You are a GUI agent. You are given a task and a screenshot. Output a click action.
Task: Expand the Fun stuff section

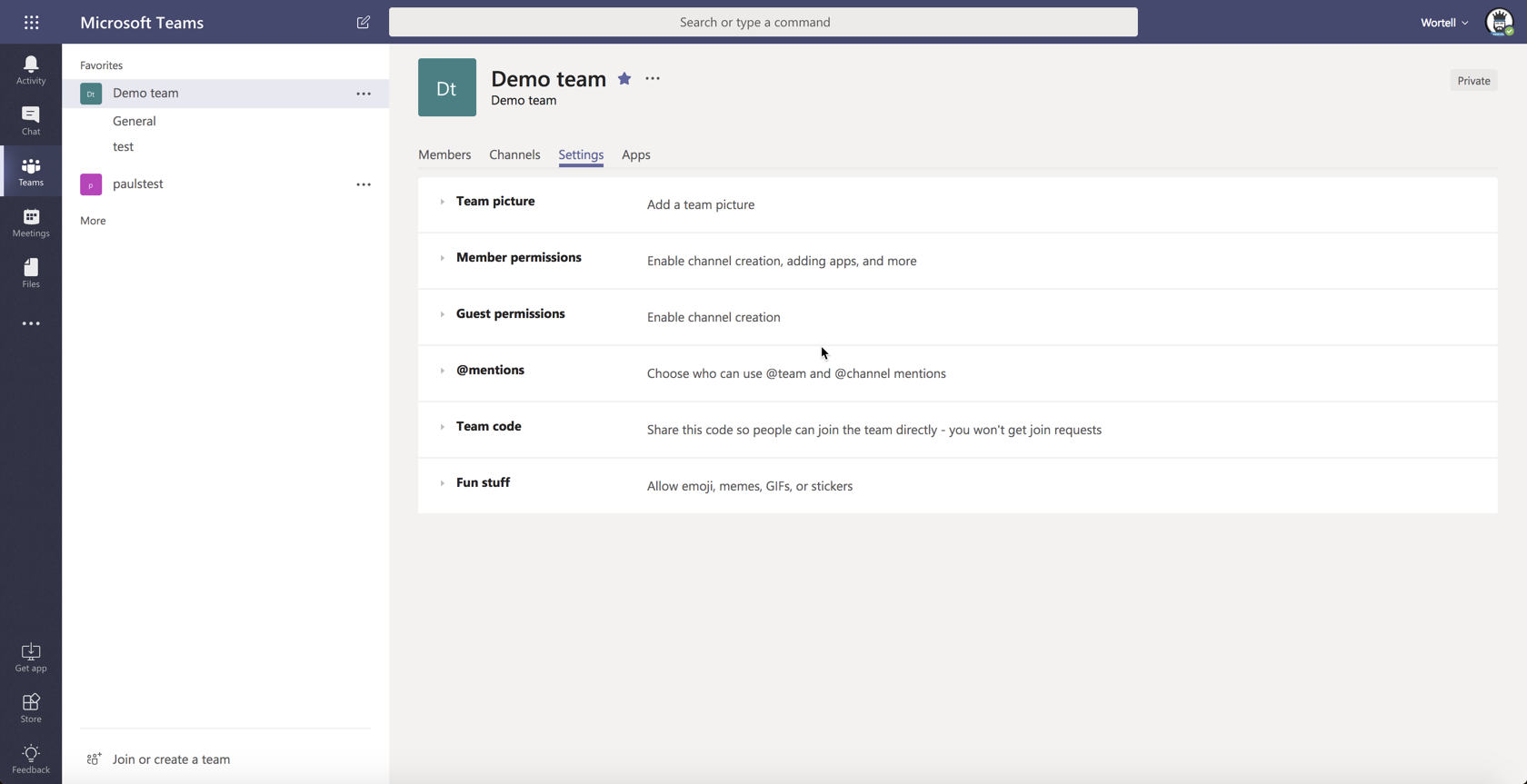click(x=442, y=483)
